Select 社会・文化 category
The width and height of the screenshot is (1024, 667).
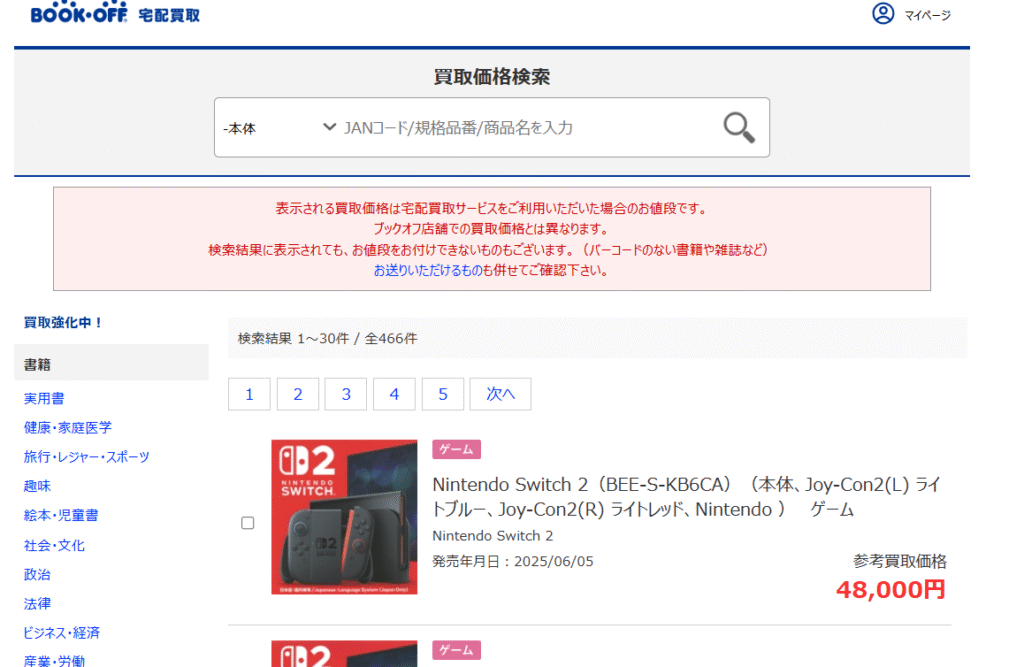click(x=54, y=545)
